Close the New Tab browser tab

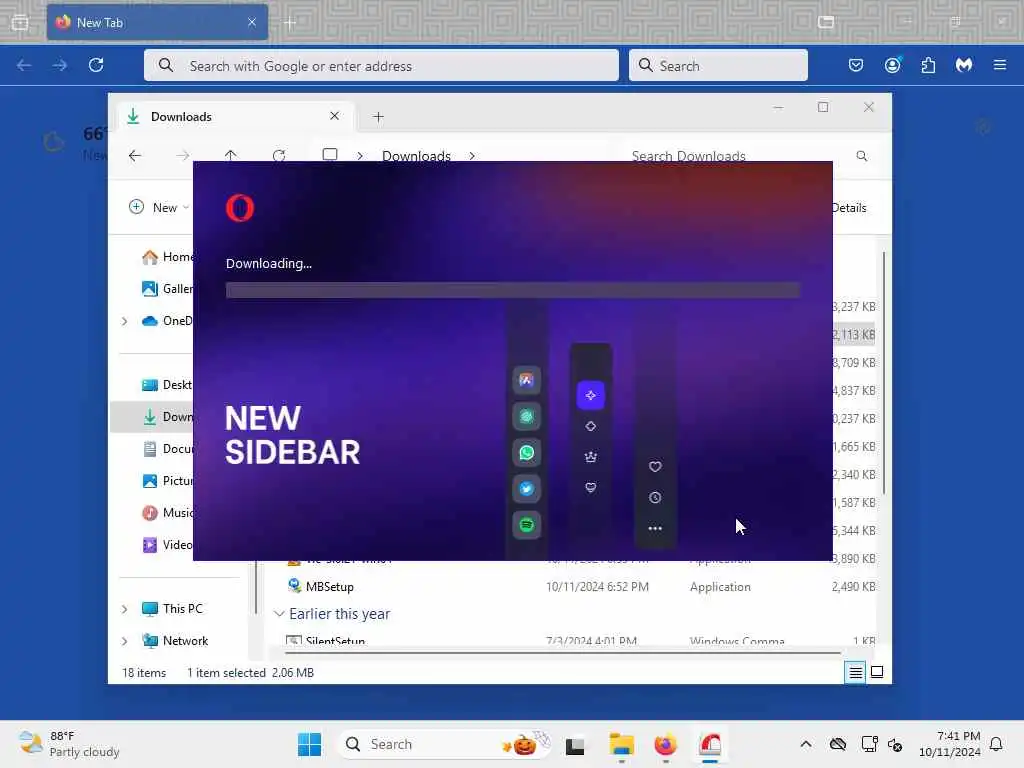coord(252,22)
